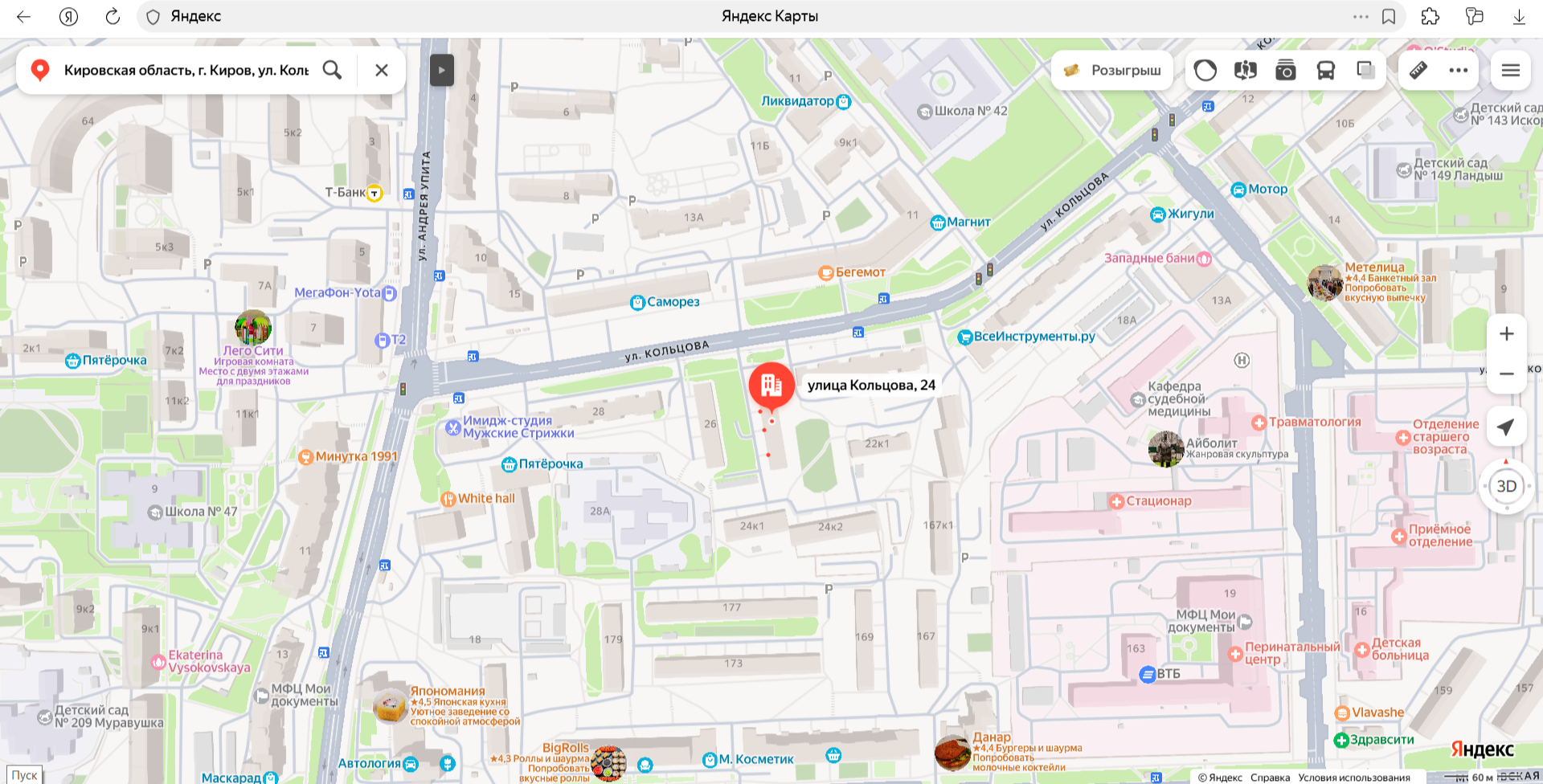Select the улица Кольцова, 24 label
Screen dimensions: 1543x784
click(x=871, y=386)
